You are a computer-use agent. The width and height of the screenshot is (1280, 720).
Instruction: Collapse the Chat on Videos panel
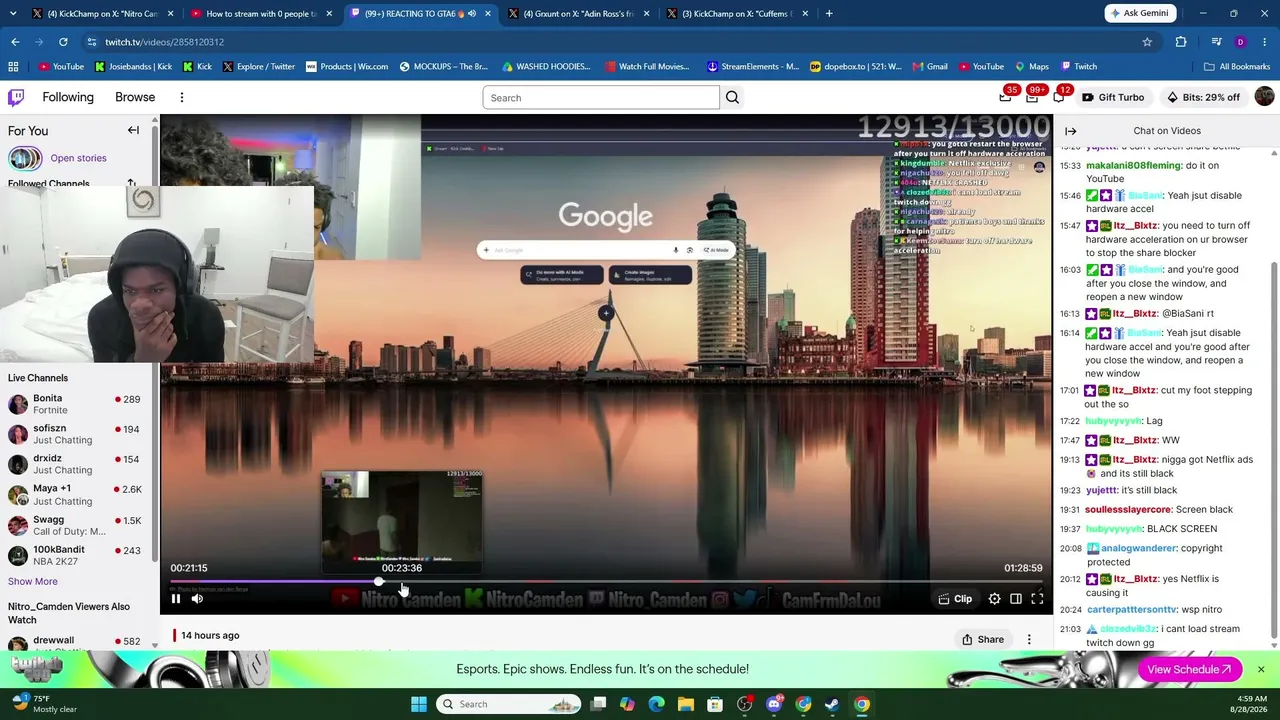(x=1070, y=131)
